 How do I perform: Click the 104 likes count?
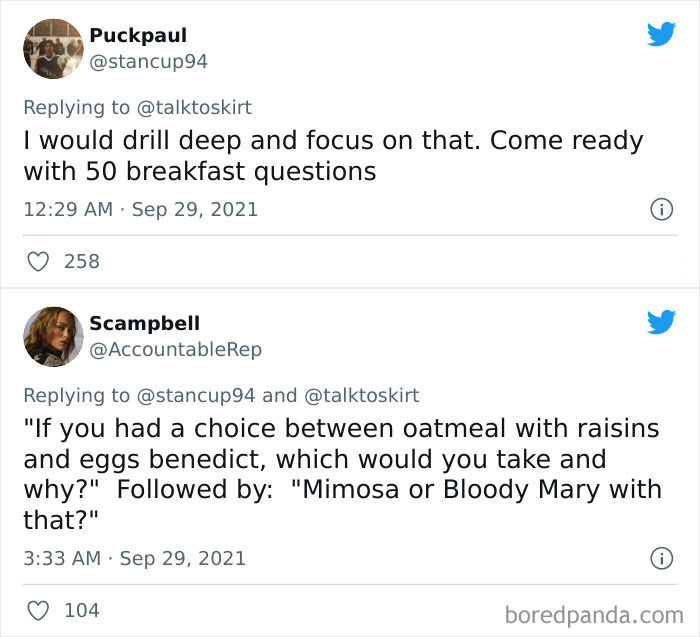[81, 609]
